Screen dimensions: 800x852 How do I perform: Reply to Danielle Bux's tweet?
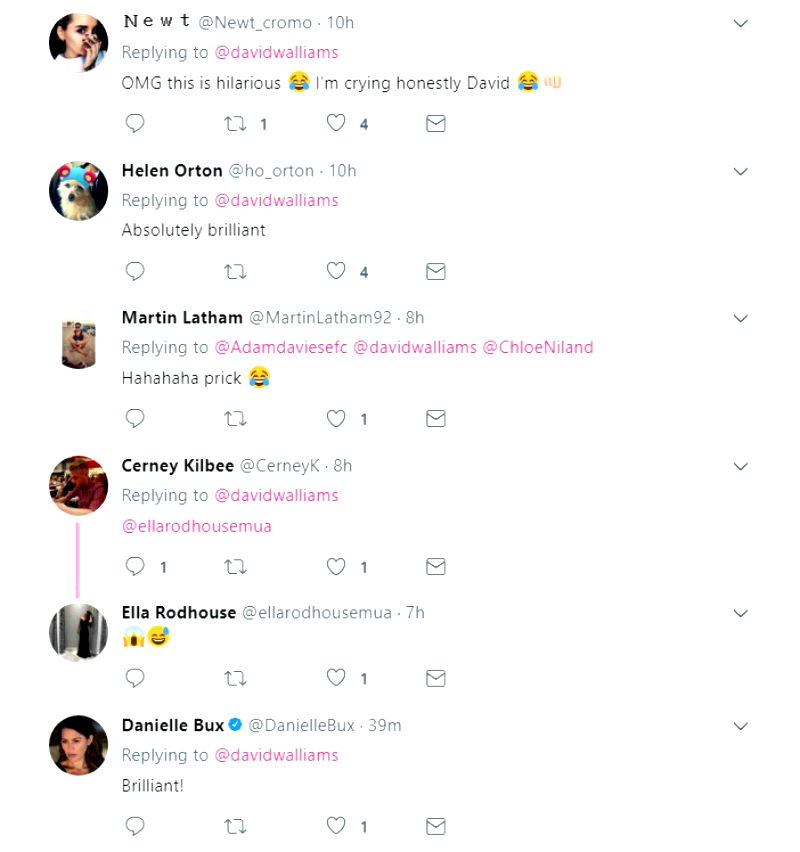point(135,827)
